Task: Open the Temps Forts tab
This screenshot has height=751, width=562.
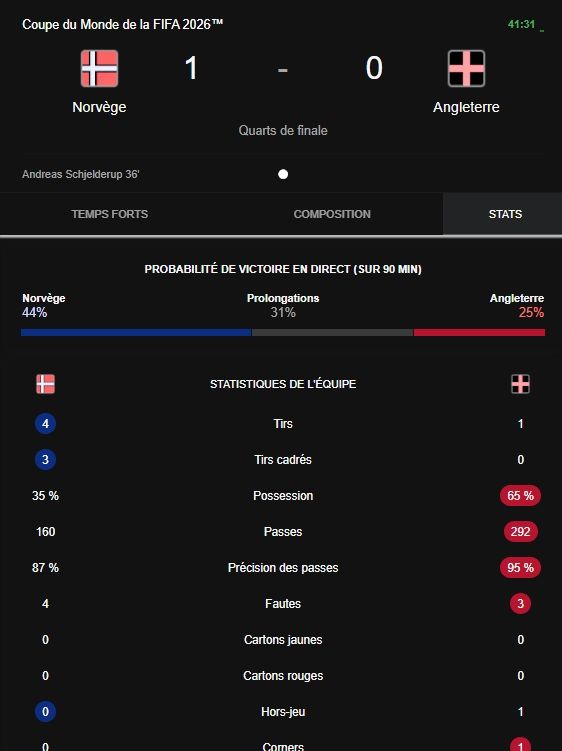Action: point(110,214)
